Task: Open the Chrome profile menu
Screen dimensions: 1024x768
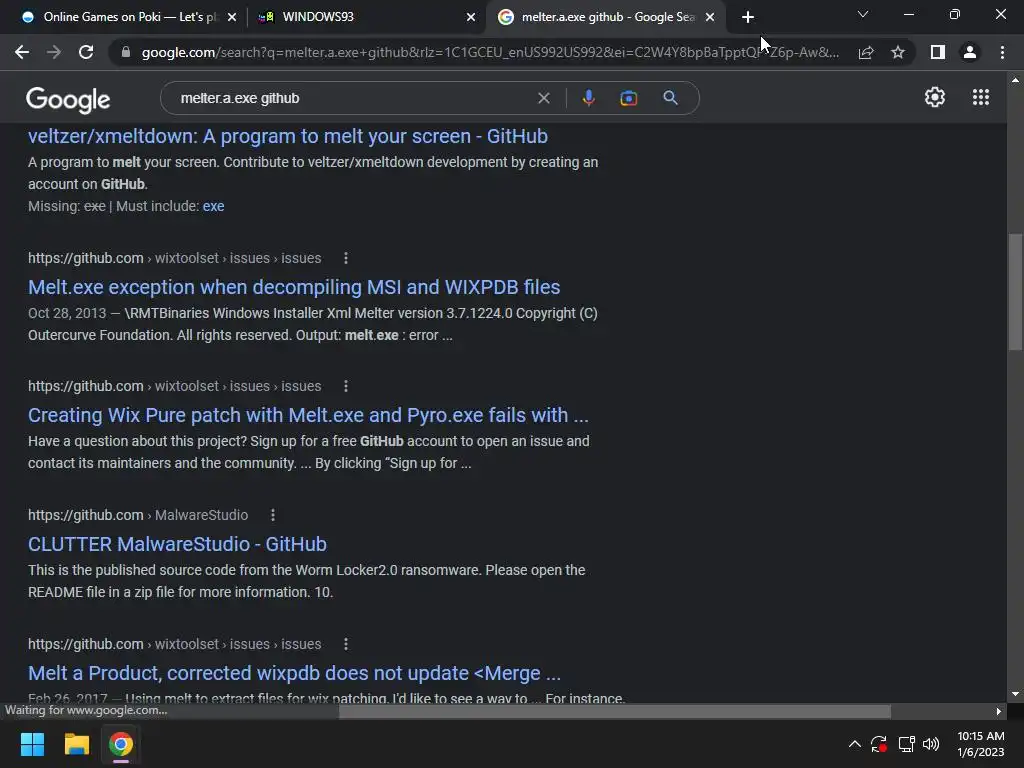Action: [970, 52]
